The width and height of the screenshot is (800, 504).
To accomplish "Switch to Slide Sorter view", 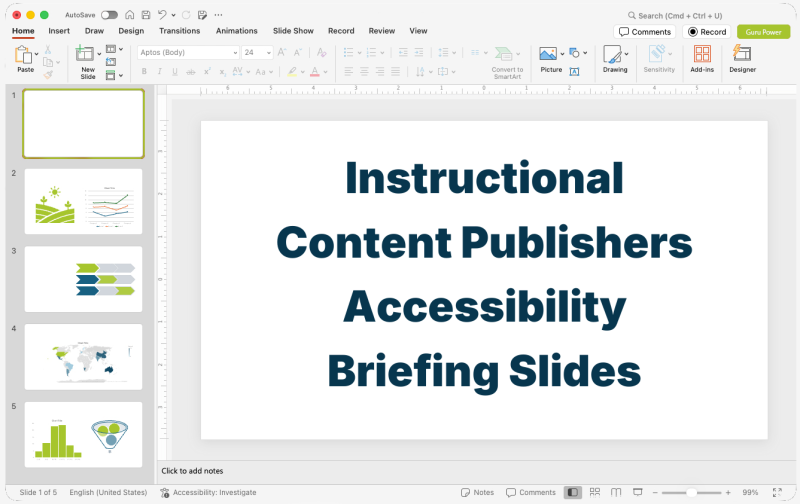I will 594,492.
